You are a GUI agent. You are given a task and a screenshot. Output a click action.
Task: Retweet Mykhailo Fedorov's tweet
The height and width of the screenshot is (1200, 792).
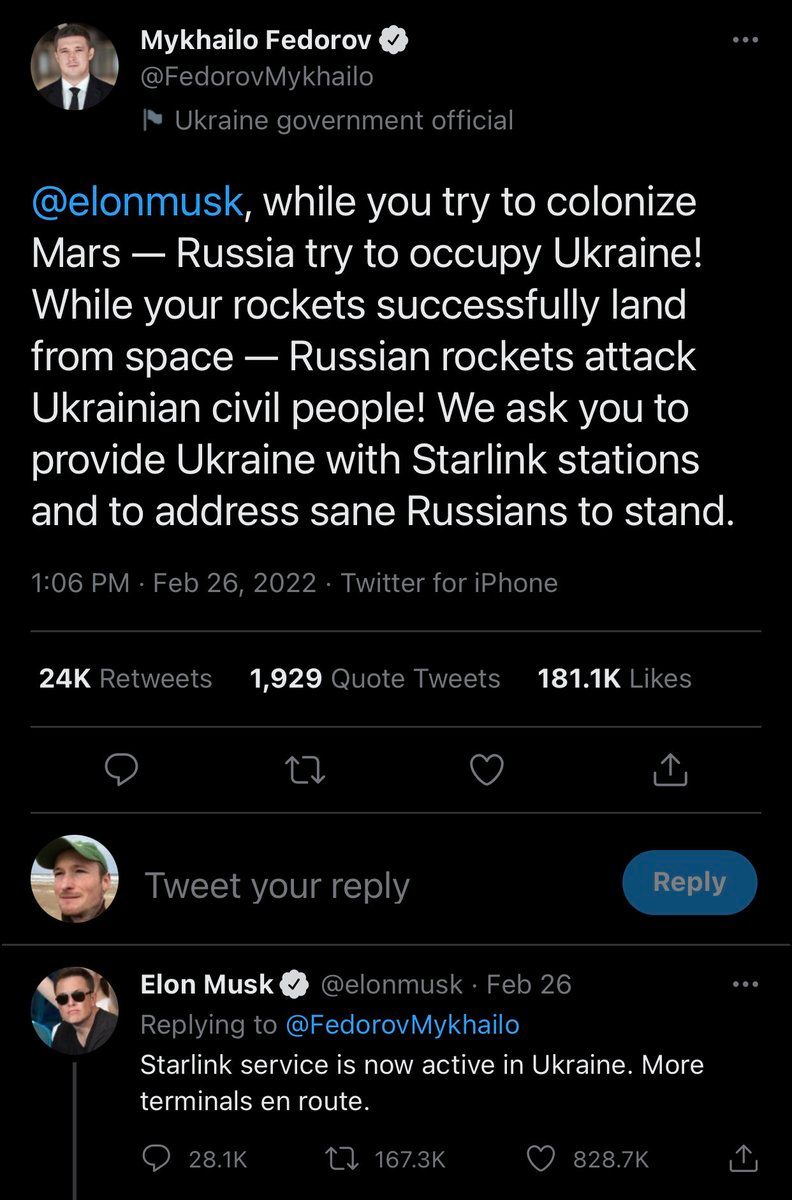coord(304,769)
